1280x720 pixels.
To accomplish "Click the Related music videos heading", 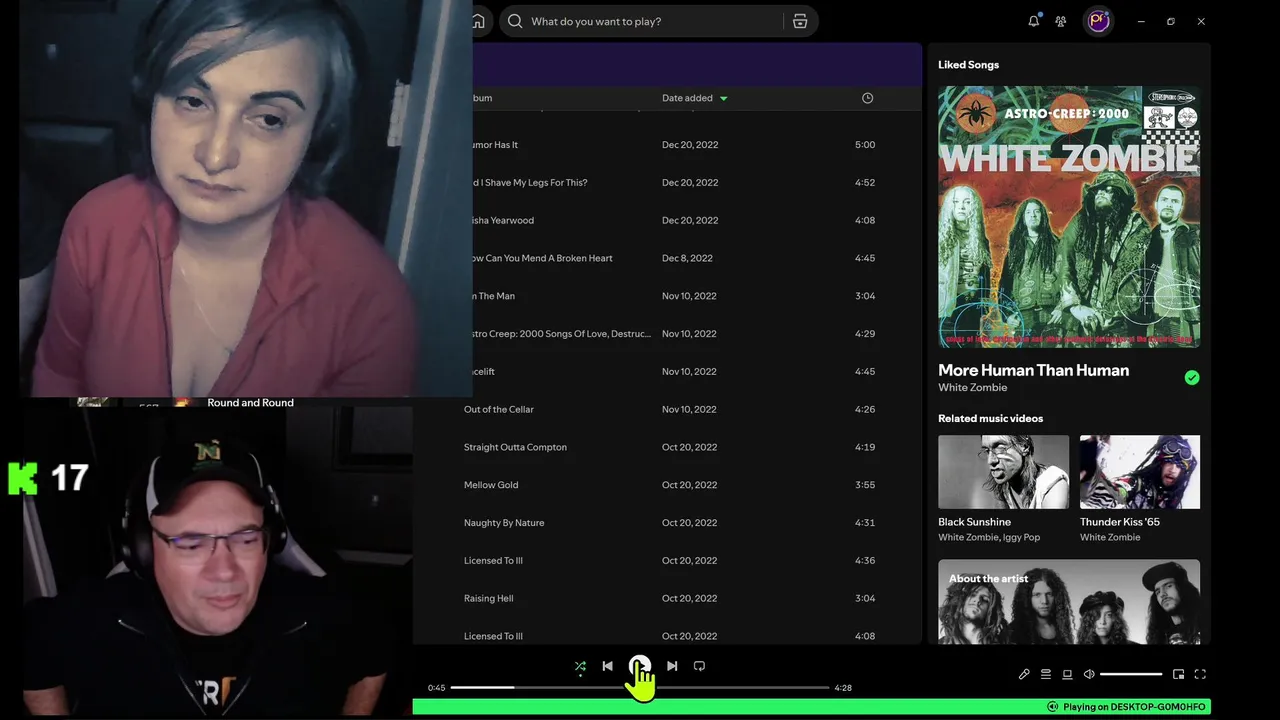I will point(990,419).
